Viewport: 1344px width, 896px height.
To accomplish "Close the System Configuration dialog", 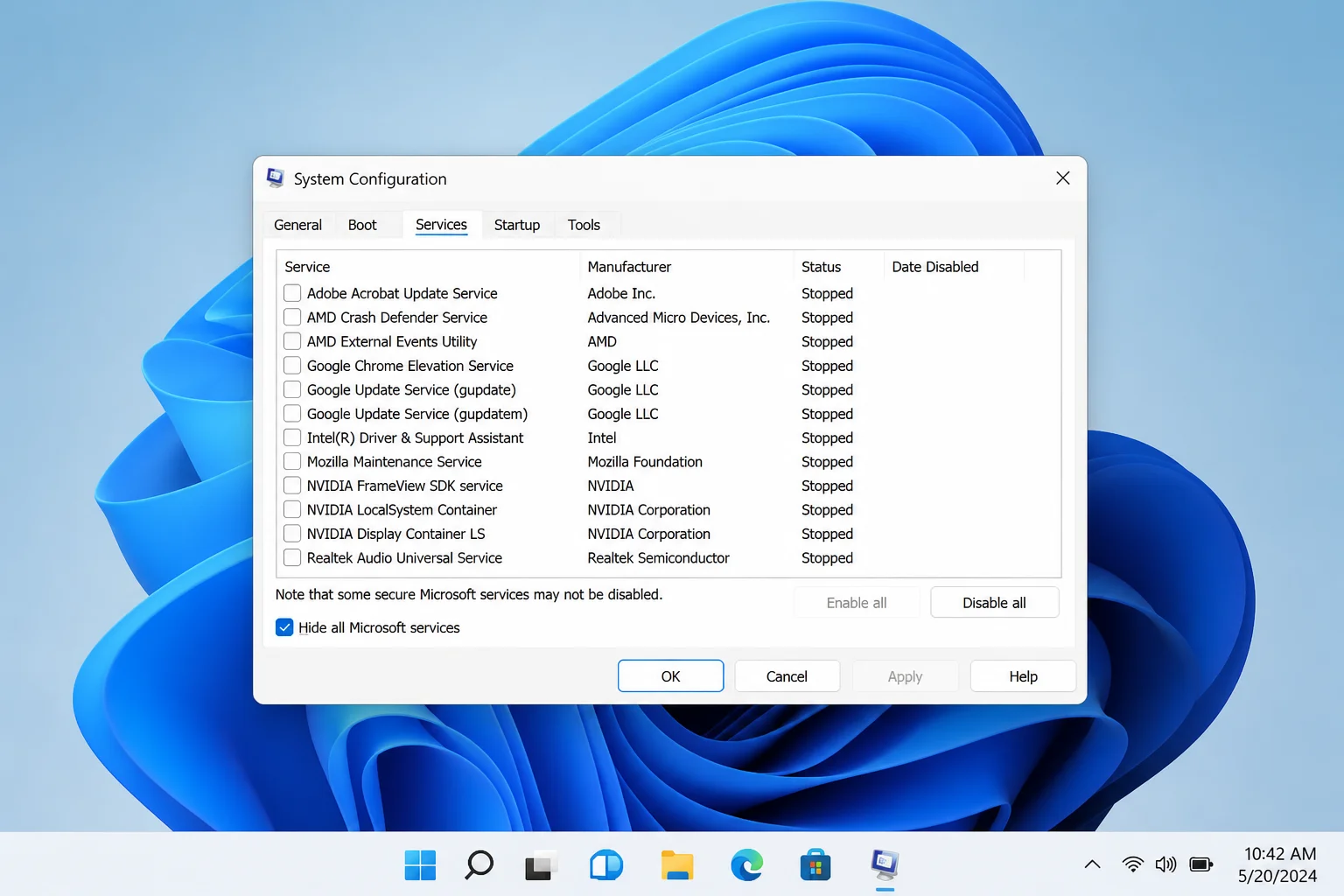I will coord(1063,178).
